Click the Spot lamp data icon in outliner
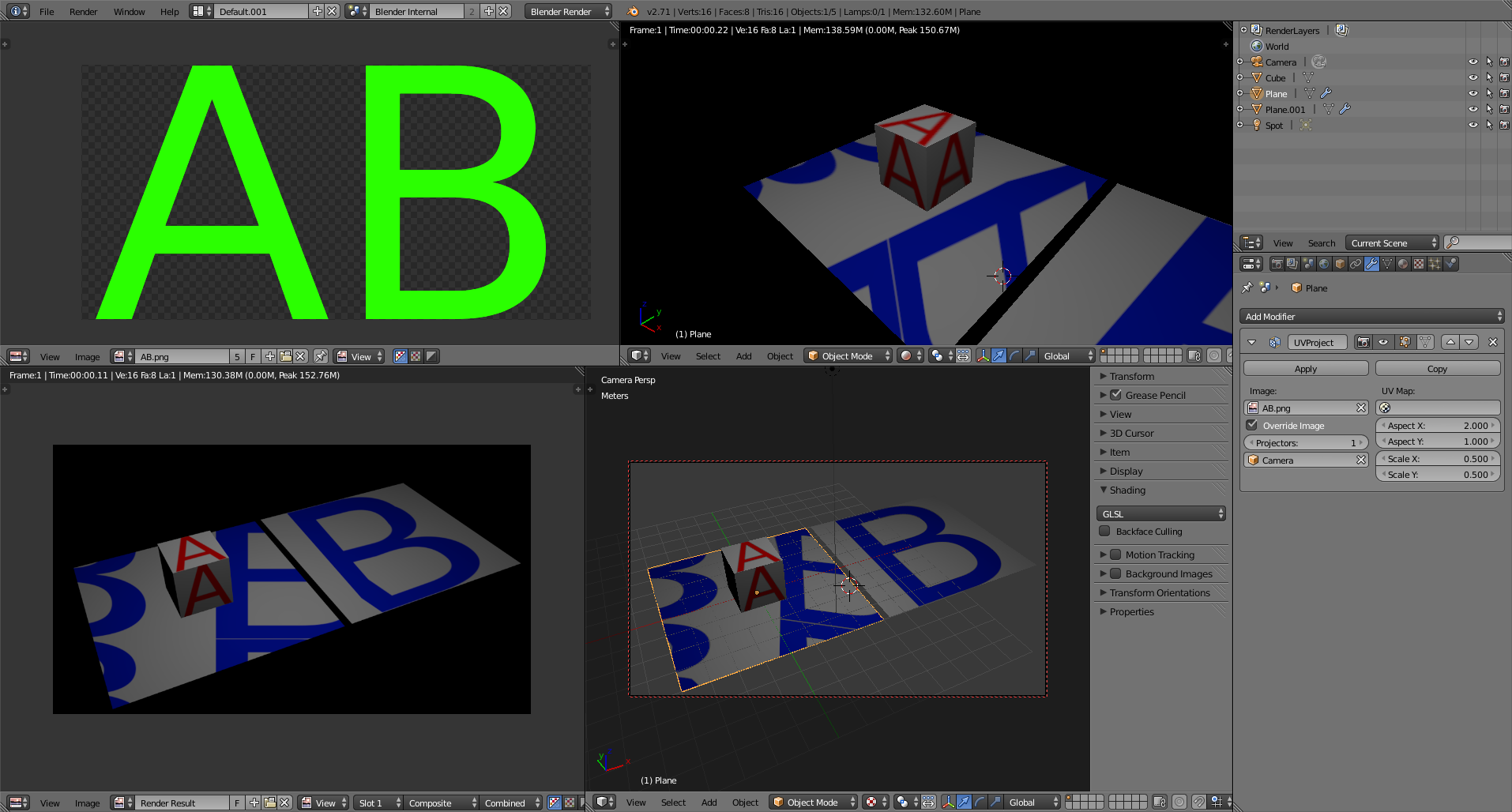The image size is (1512, 812). (x=1306, y=125)
